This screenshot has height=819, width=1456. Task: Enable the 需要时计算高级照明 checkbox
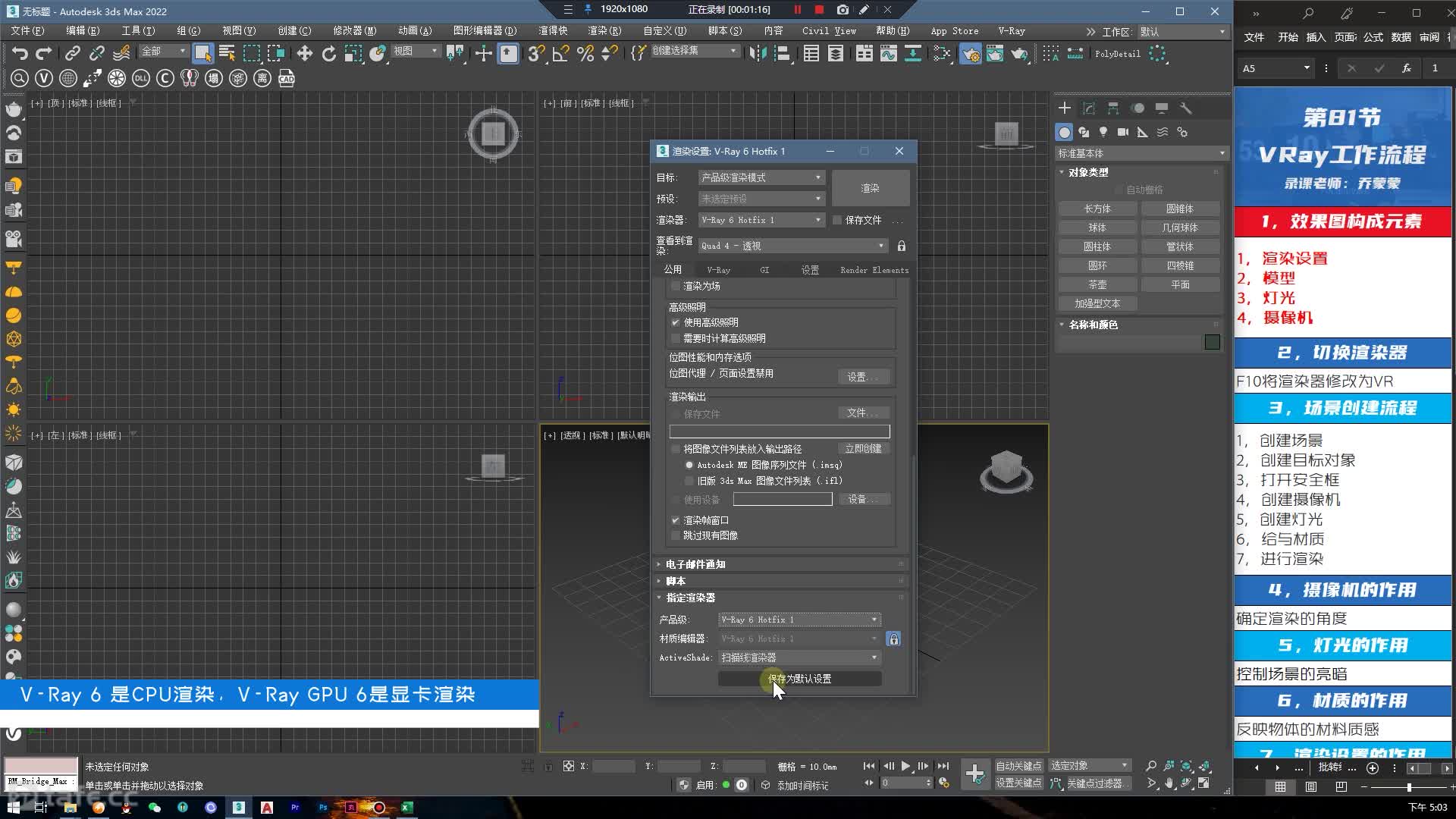click(676, 338)
